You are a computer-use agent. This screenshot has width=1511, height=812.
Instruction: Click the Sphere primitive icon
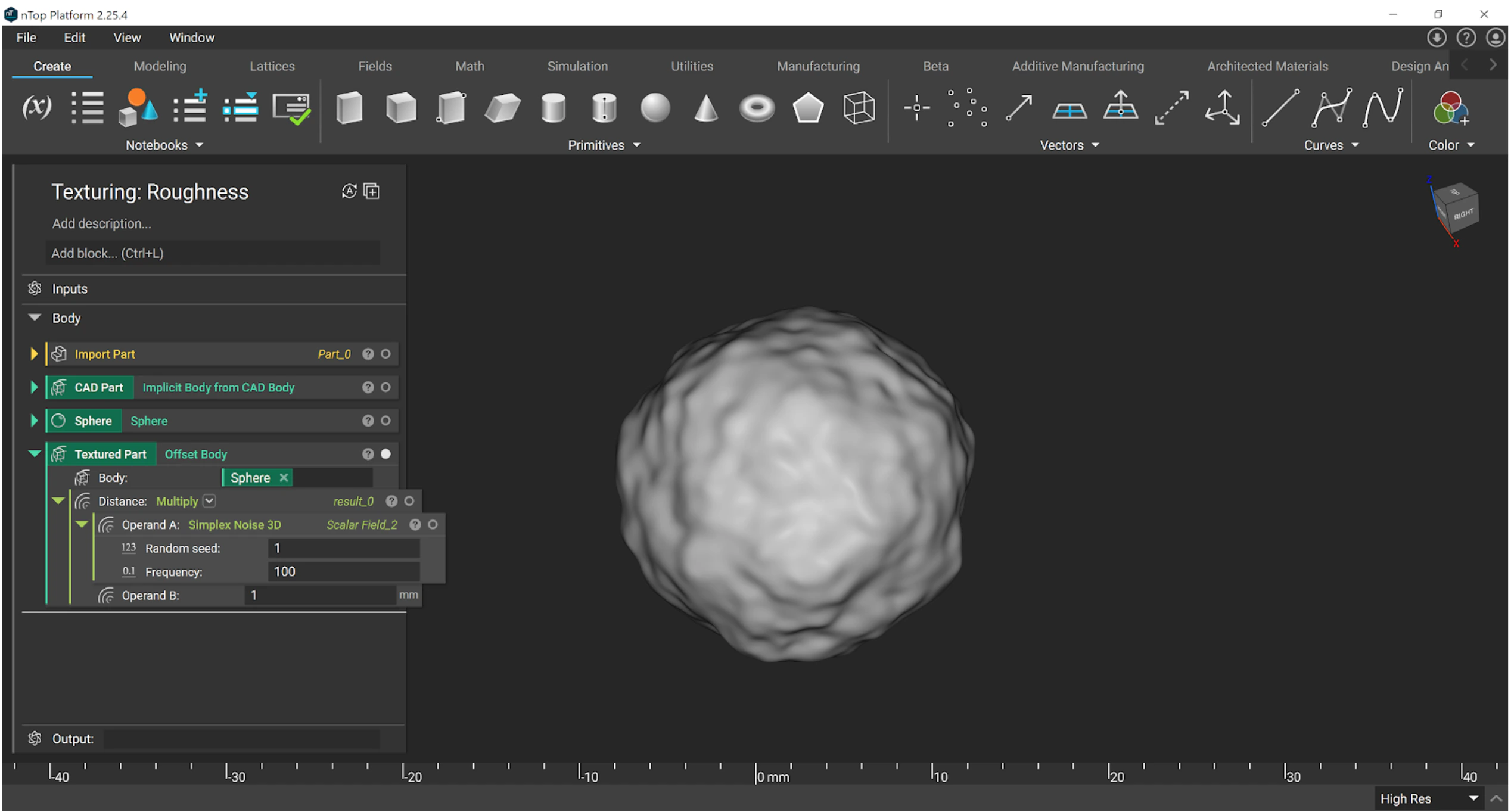(655, 108)
